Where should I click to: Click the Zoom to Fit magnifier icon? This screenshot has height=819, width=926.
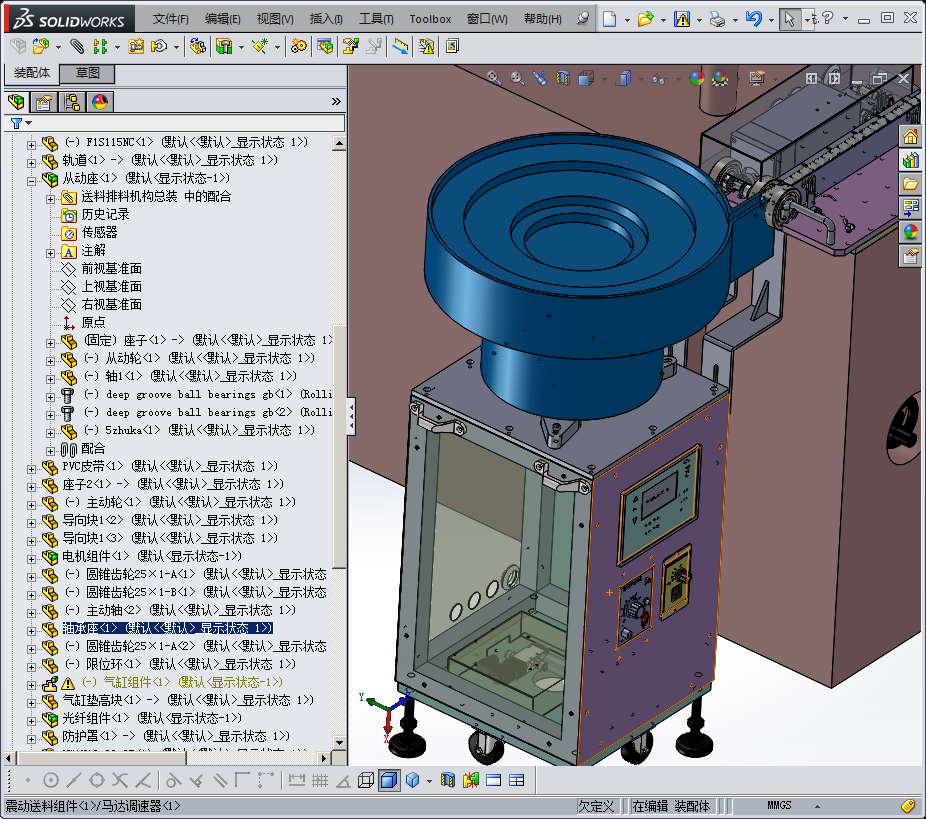[x=494, y=78]
